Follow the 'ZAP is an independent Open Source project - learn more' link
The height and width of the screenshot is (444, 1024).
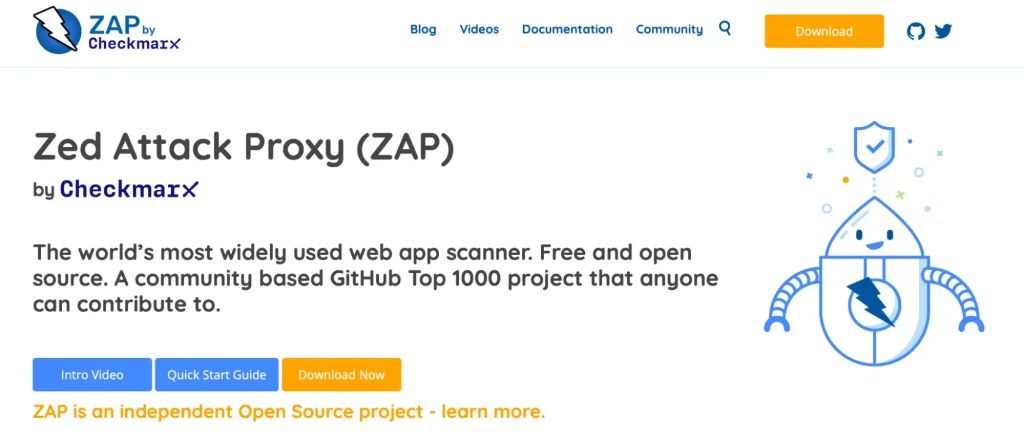pos(289,412)
